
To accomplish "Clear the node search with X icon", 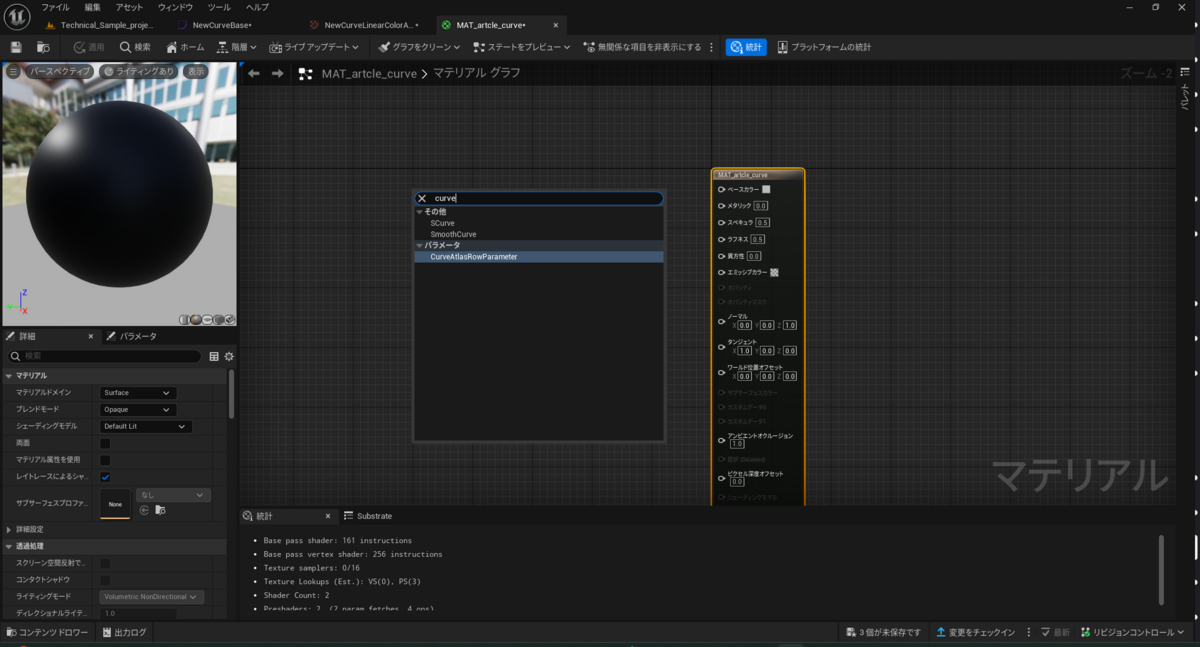I will click(x=422, y=198).
